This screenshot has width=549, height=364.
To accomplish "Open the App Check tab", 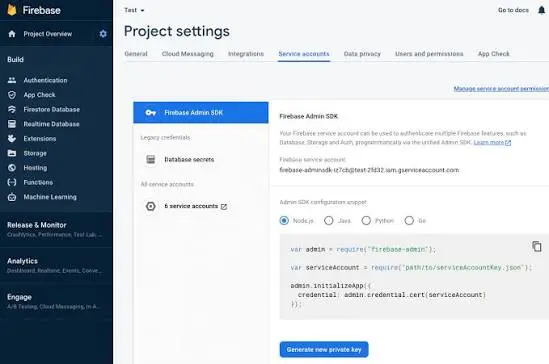I will tap(494, 54).
